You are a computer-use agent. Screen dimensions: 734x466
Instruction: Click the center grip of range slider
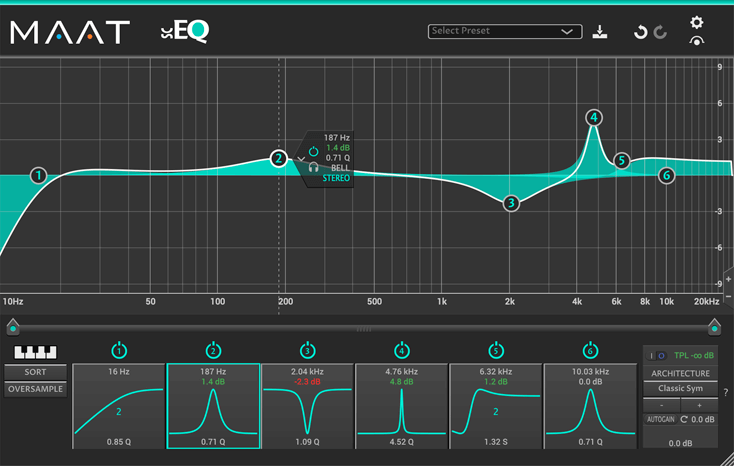[364, 330]
